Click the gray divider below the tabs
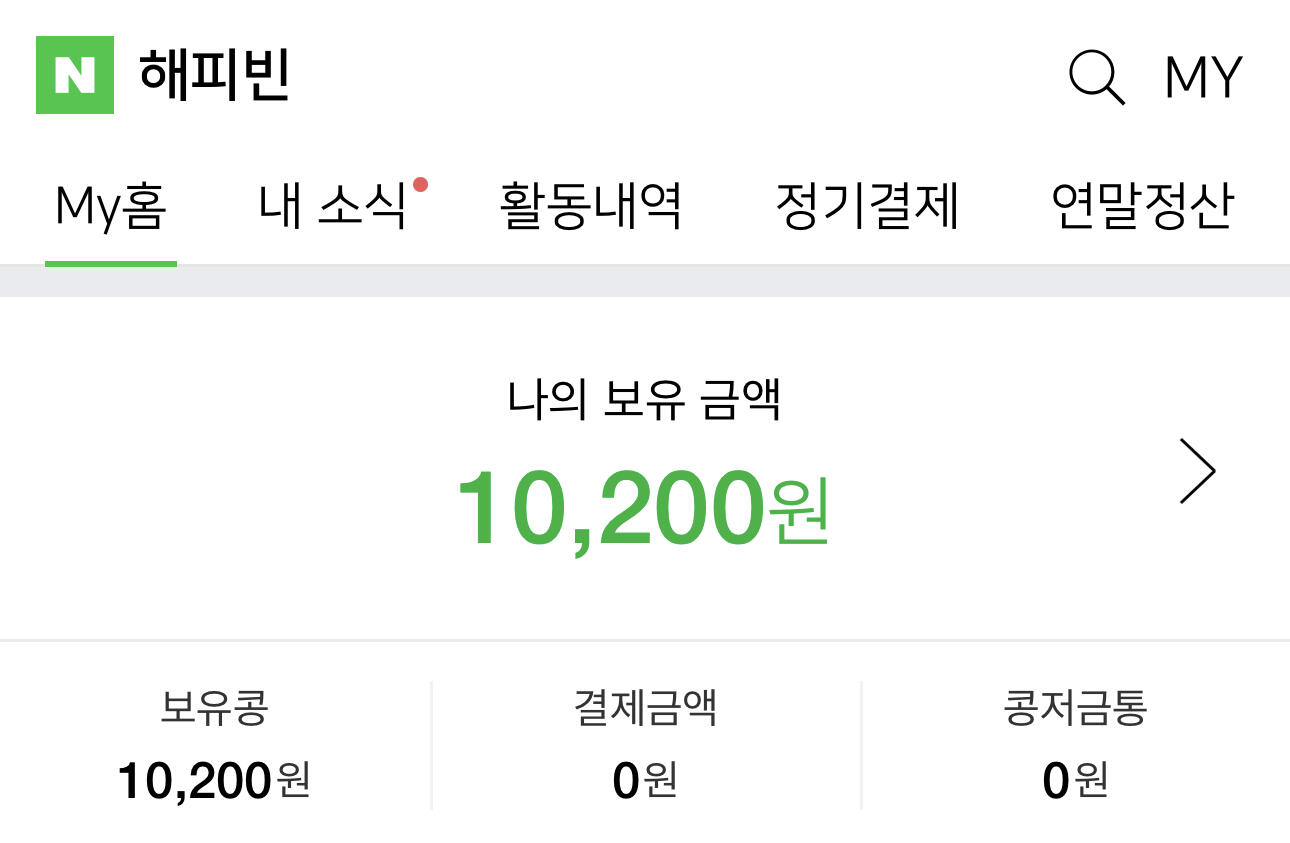Screen dimensions: 1290x843 (645, 281)
